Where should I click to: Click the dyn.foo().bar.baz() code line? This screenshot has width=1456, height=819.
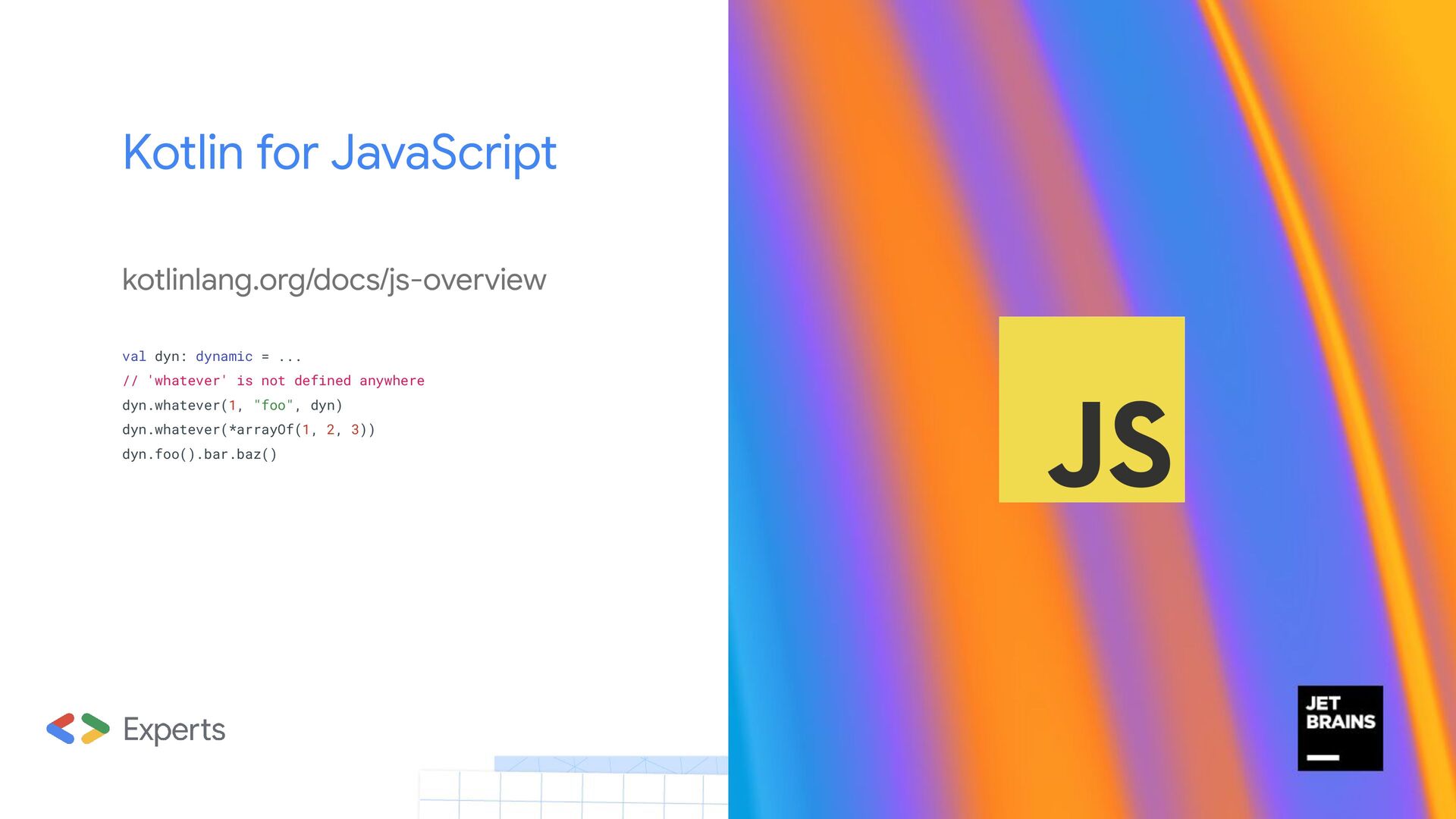click(x=199, y=454)
